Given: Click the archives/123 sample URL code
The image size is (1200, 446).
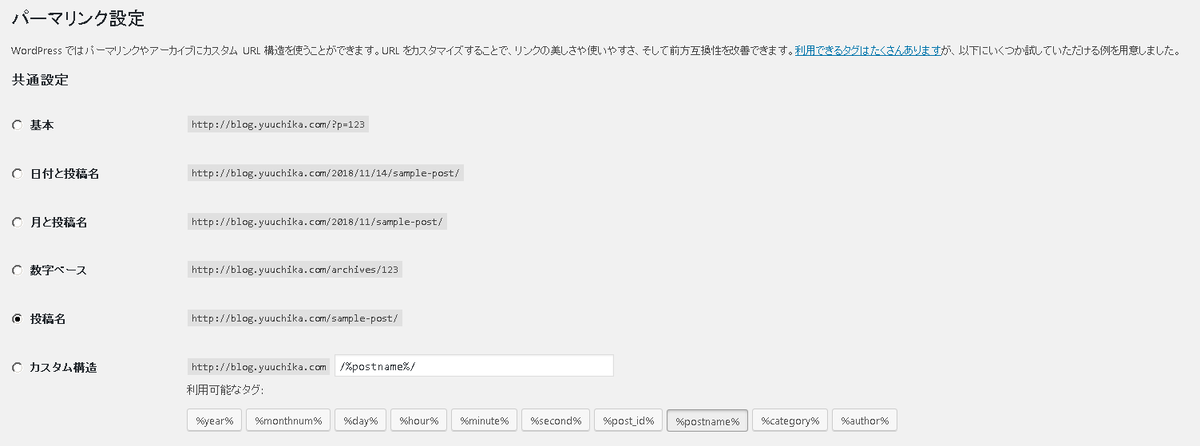Looking at the screenshot, I should tap(295, 270).
